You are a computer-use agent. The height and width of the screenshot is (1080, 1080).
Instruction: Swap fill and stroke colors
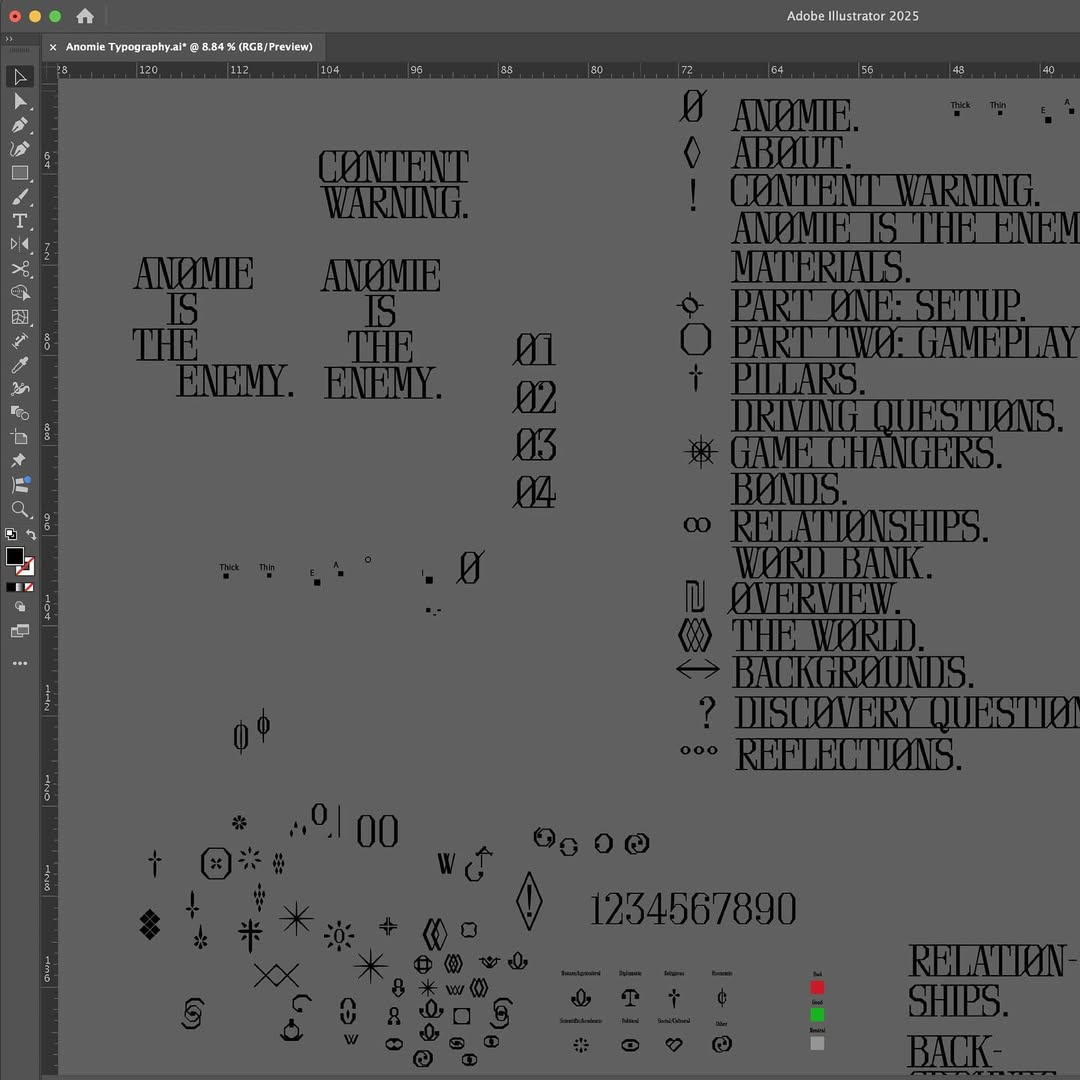[31, 535]
